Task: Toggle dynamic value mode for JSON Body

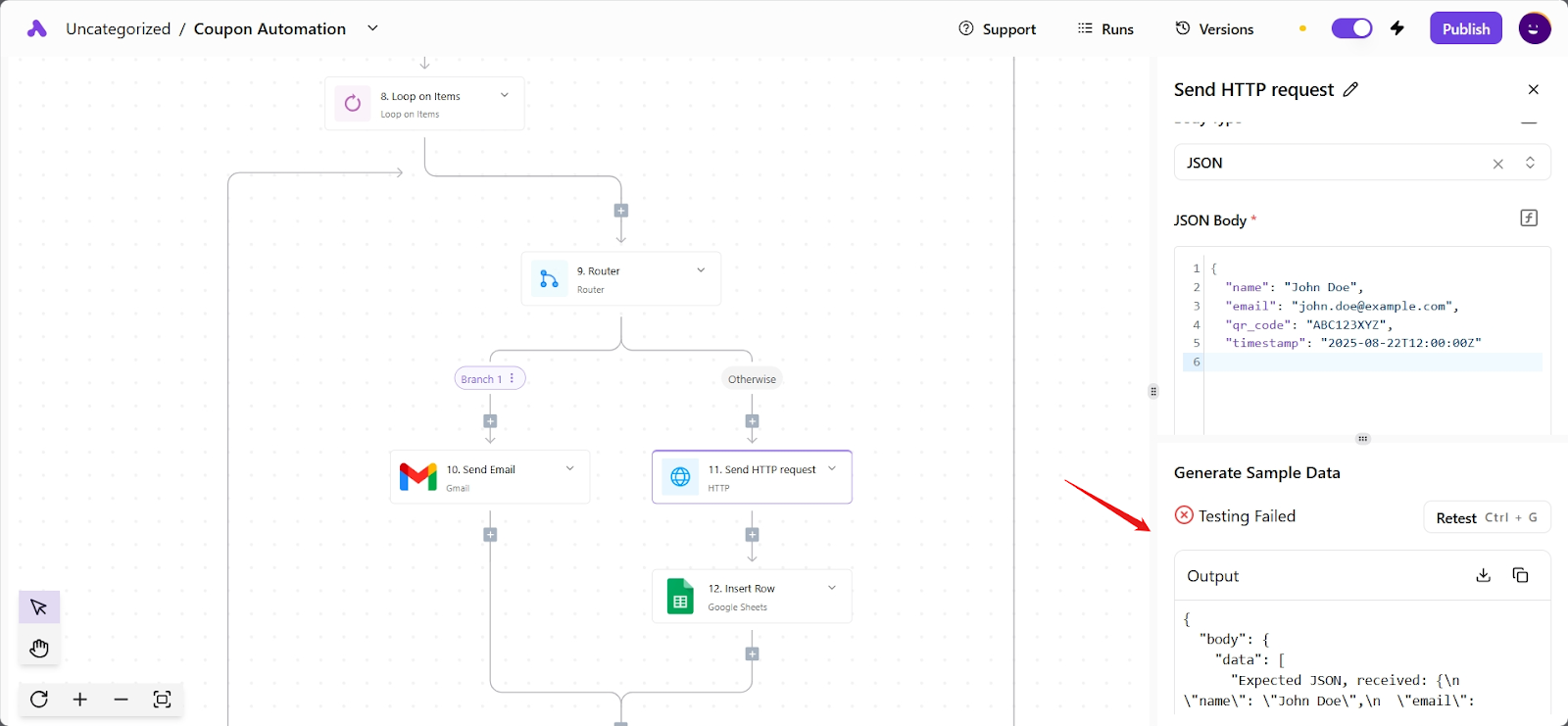Action: (1529, 218)
